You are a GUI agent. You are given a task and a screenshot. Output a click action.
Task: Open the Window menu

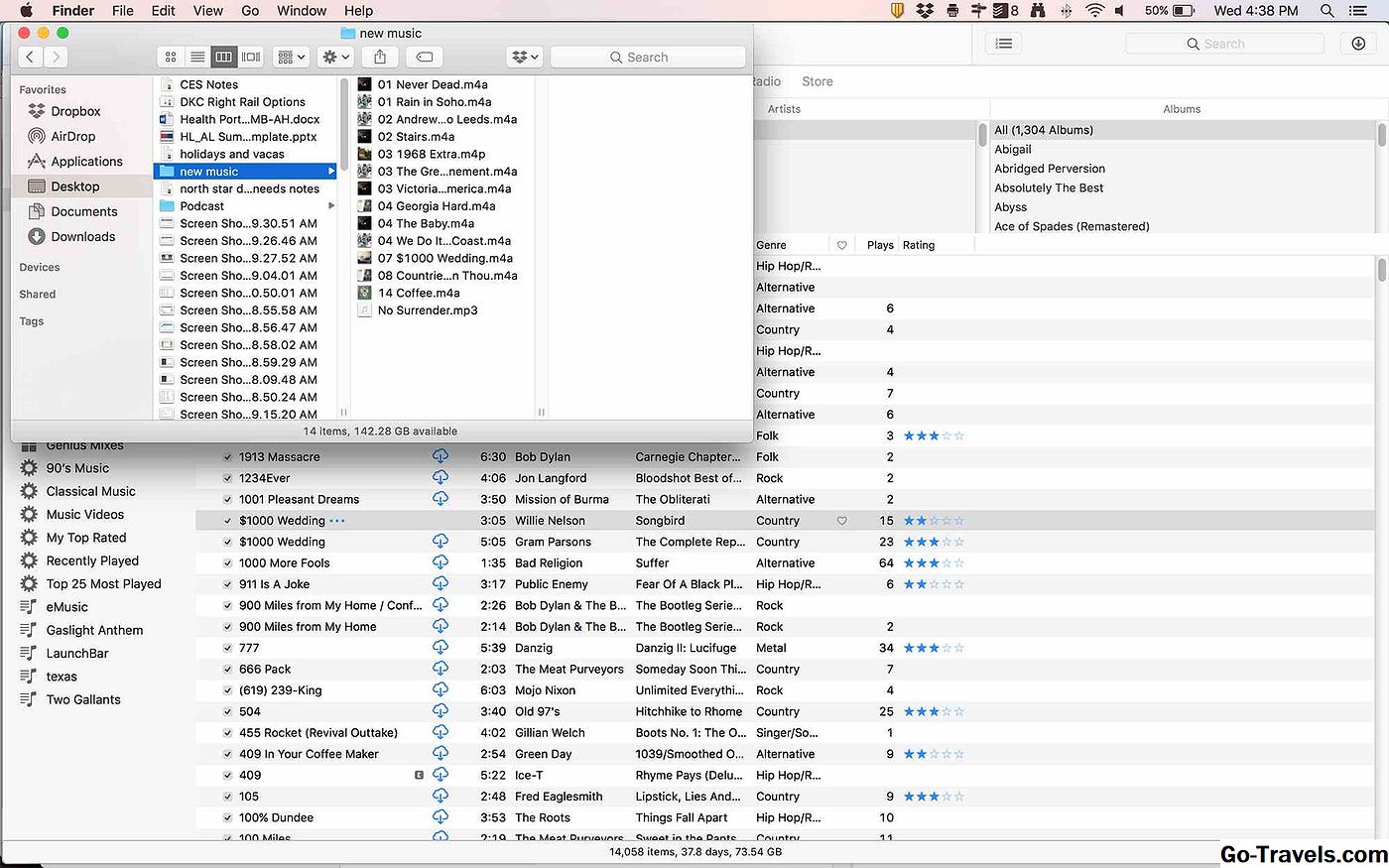click(302, 11)
